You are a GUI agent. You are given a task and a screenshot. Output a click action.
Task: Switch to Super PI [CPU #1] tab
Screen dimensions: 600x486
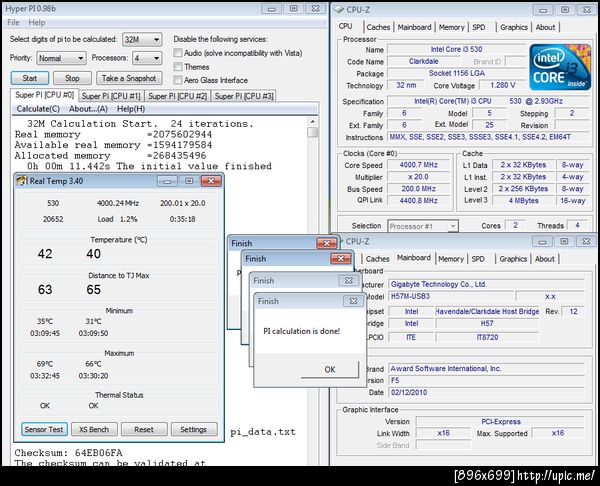click(111, 96)
